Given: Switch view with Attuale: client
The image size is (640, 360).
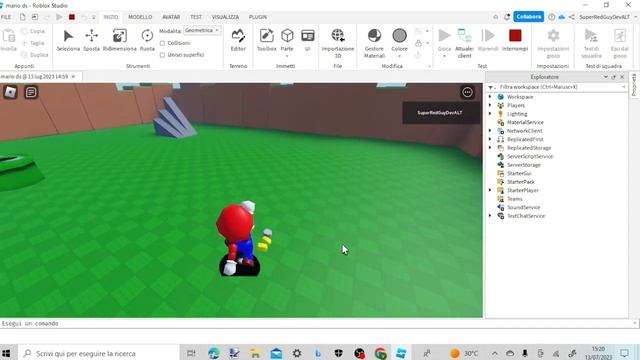Looking at the screenshot, I should click(464, 43).
